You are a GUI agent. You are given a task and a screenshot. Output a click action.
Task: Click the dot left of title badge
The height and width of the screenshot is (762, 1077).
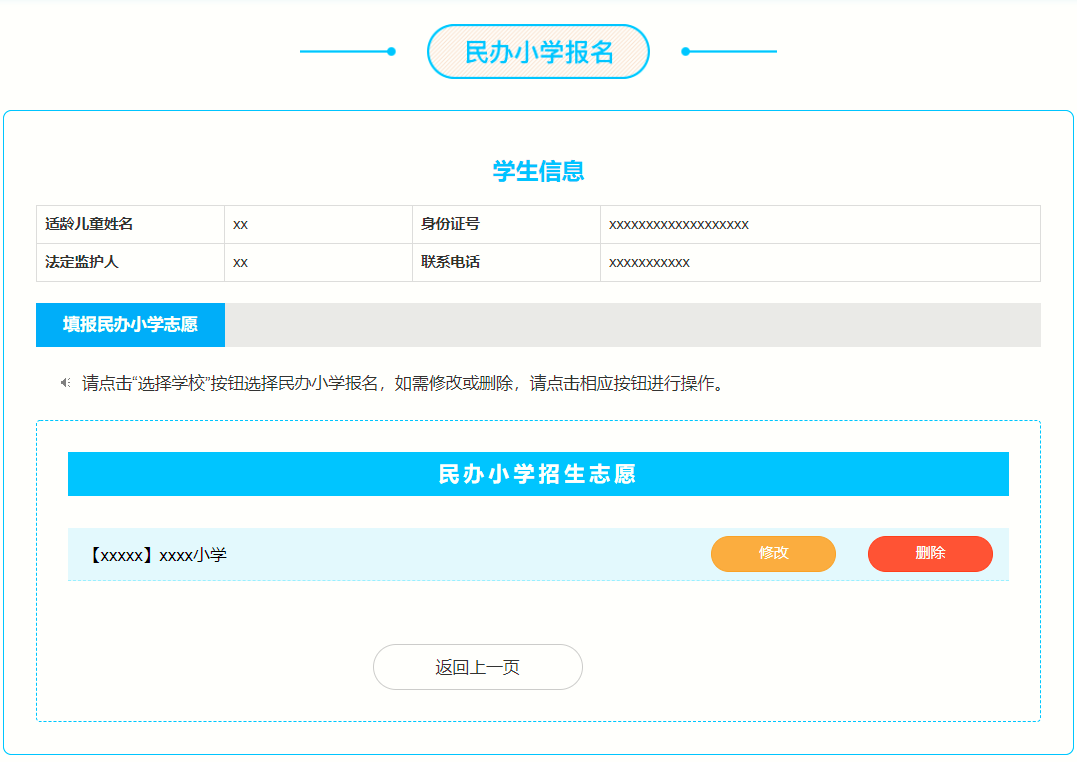[391, 51]
